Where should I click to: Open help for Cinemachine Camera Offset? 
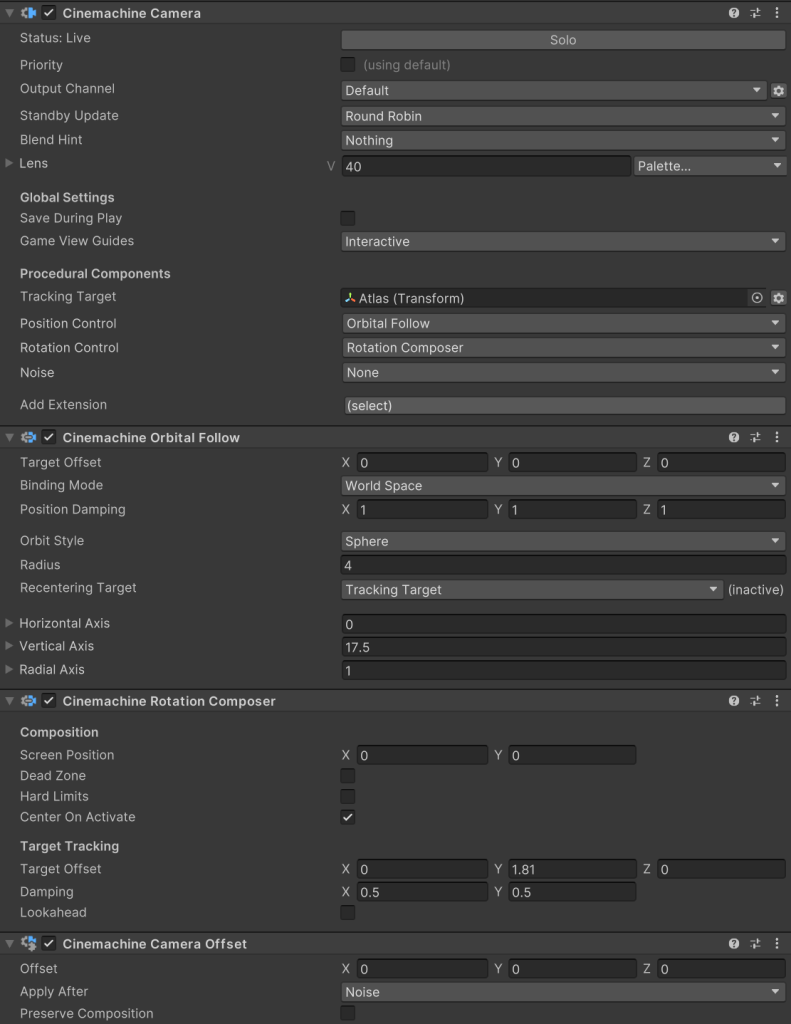(734, 944)
